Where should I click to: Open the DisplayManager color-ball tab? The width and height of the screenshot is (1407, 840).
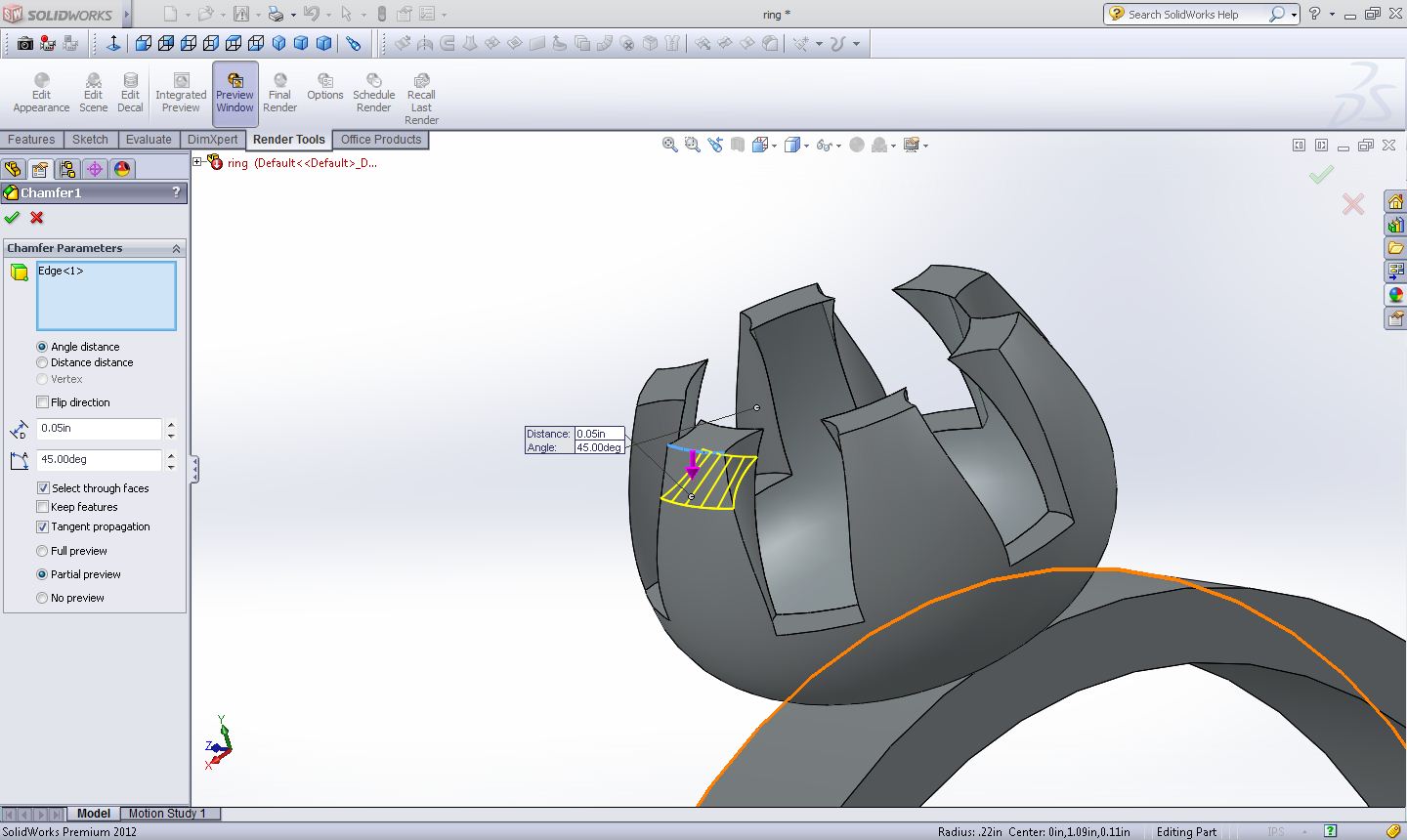tap(122, 169)
